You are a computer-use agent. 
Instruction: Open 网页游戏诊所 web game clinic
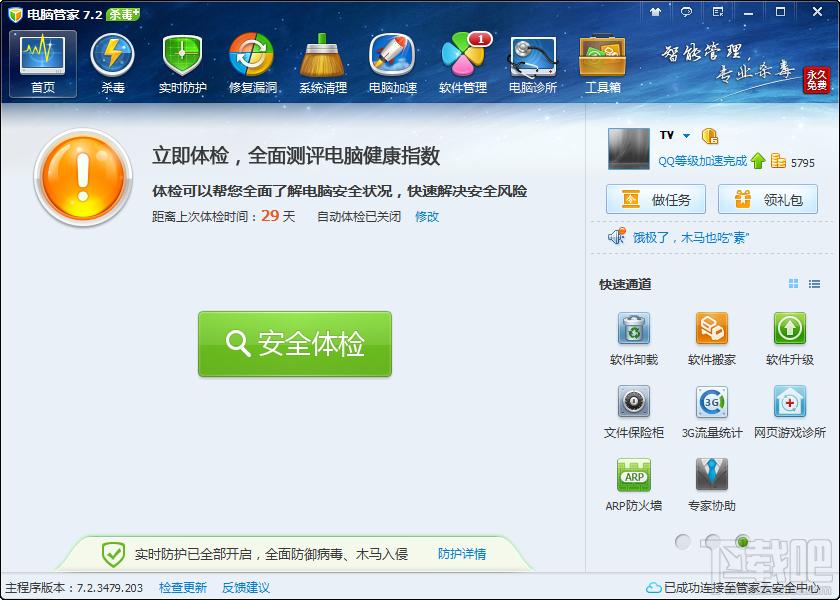click(x=790, y=412)
